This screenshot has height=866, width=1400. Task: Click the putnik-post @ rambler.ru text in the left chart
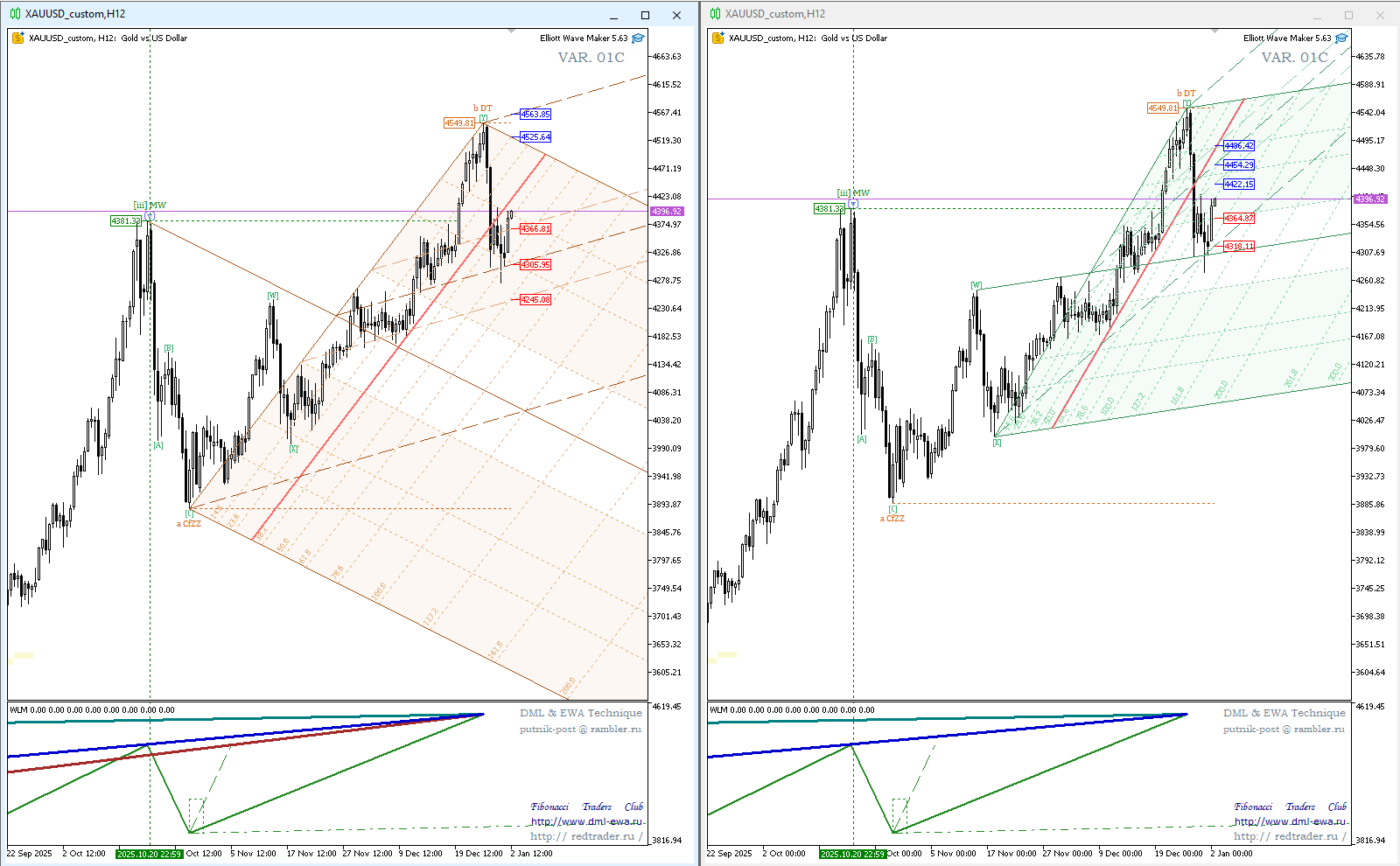point(579,729)
